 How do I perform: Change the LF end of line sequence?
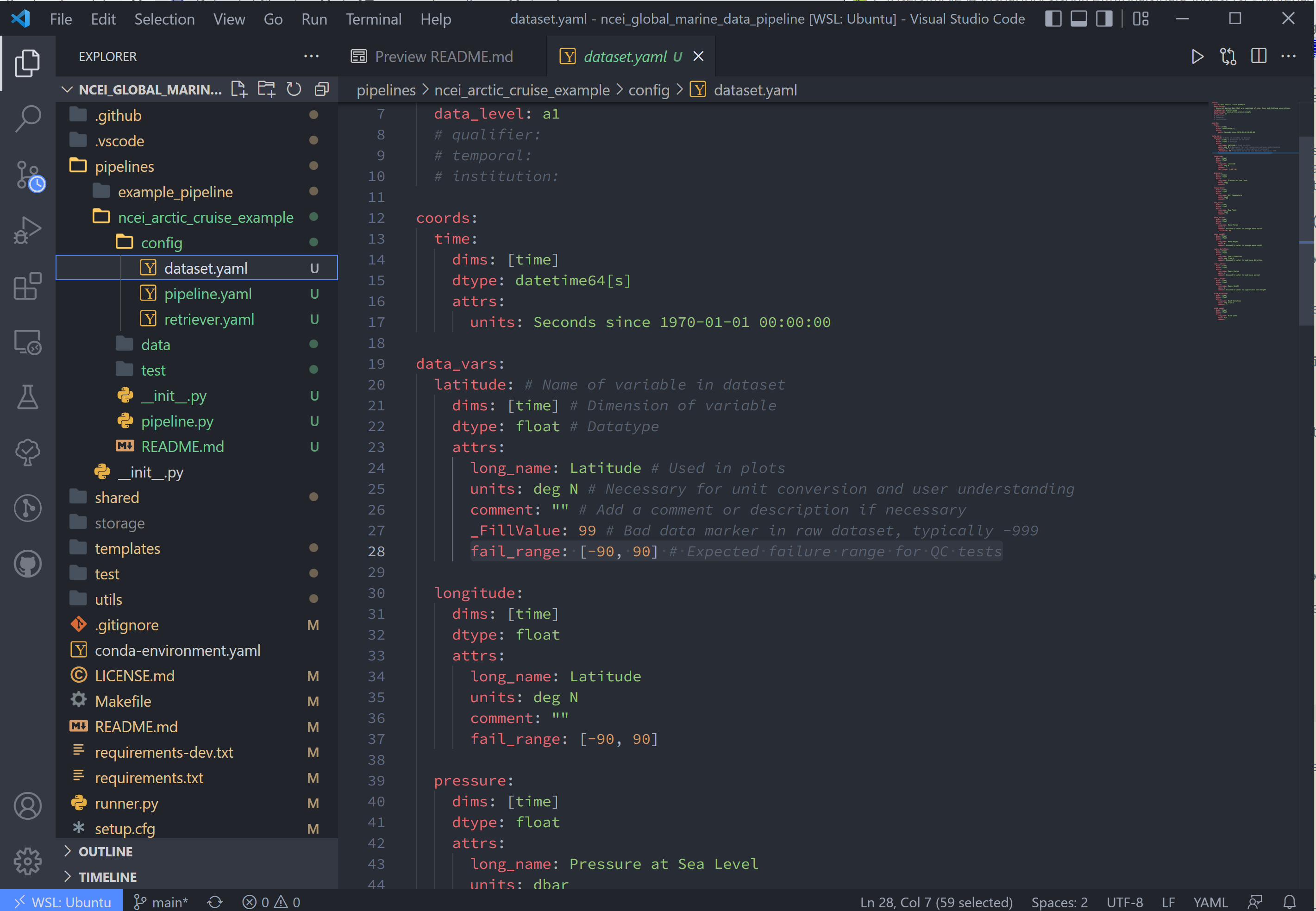click(x=1168, y=902)
